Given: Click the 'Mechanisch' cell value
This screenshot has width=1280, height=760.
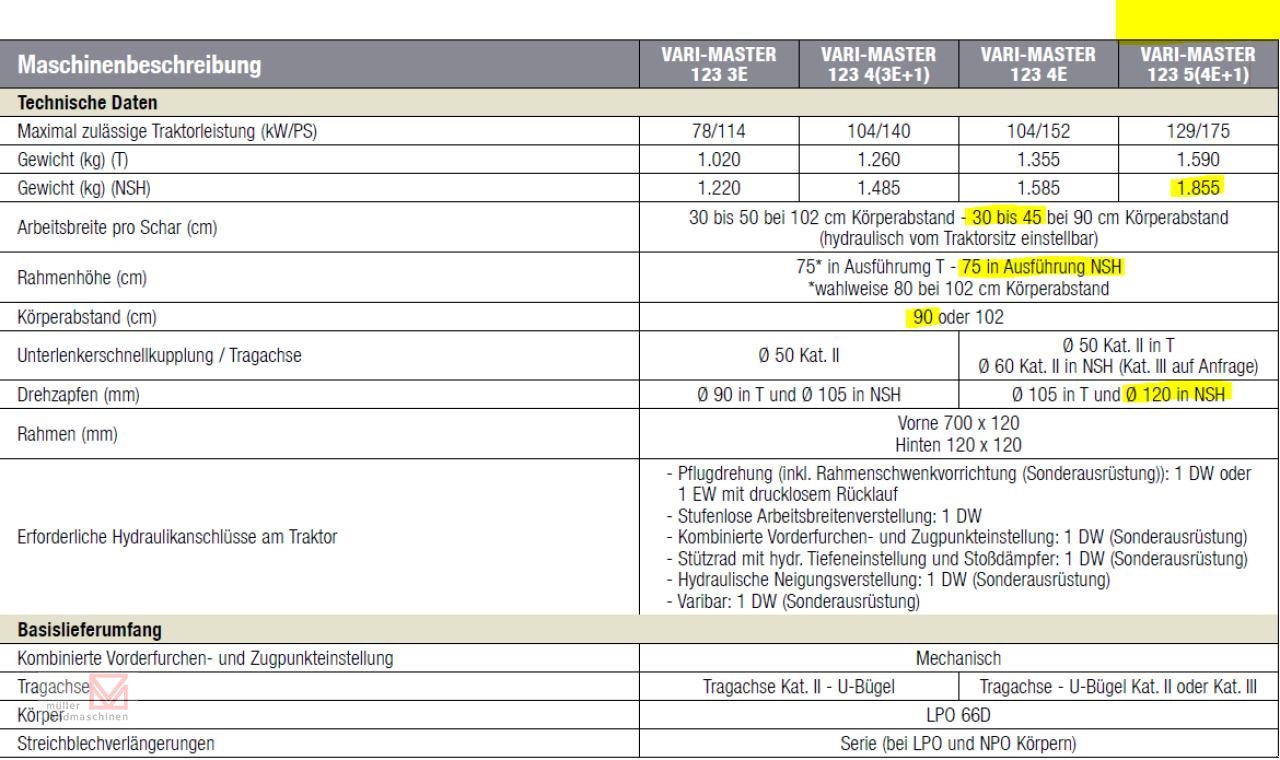Looking at the screenshot, I should coord(958,658).
